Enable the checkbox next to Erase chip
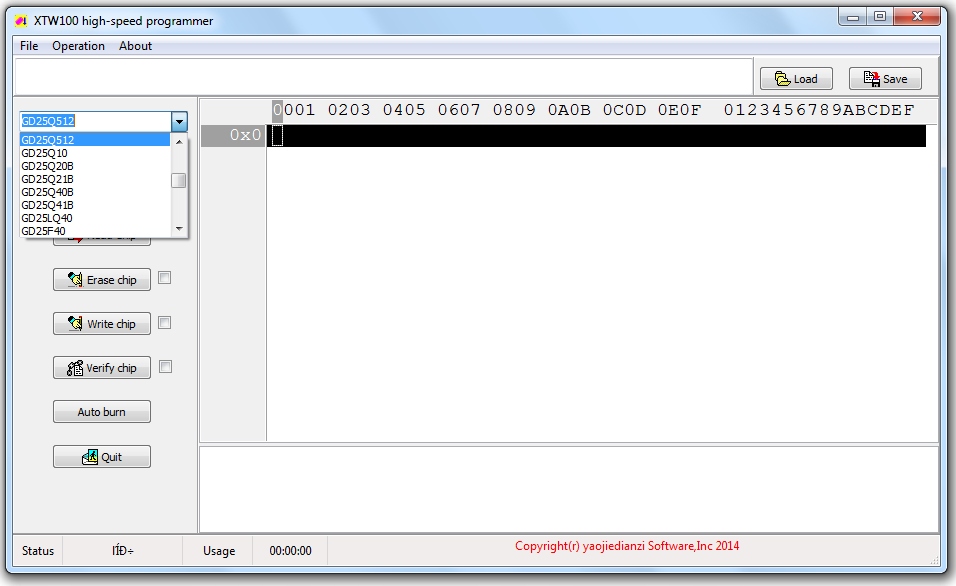This screenshot has height=586, width=956. (163, 279)
